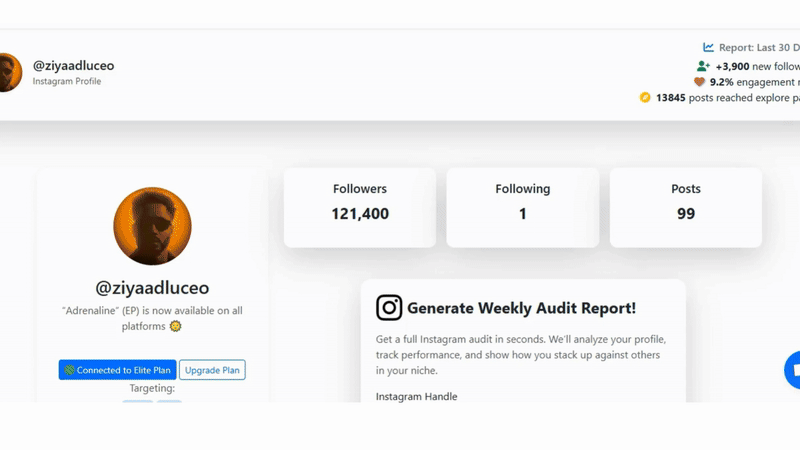Screen dimensions: 800x450
Task: Click the Instagram logo beside Generate Weekly Audit
Action: point(389,308)
